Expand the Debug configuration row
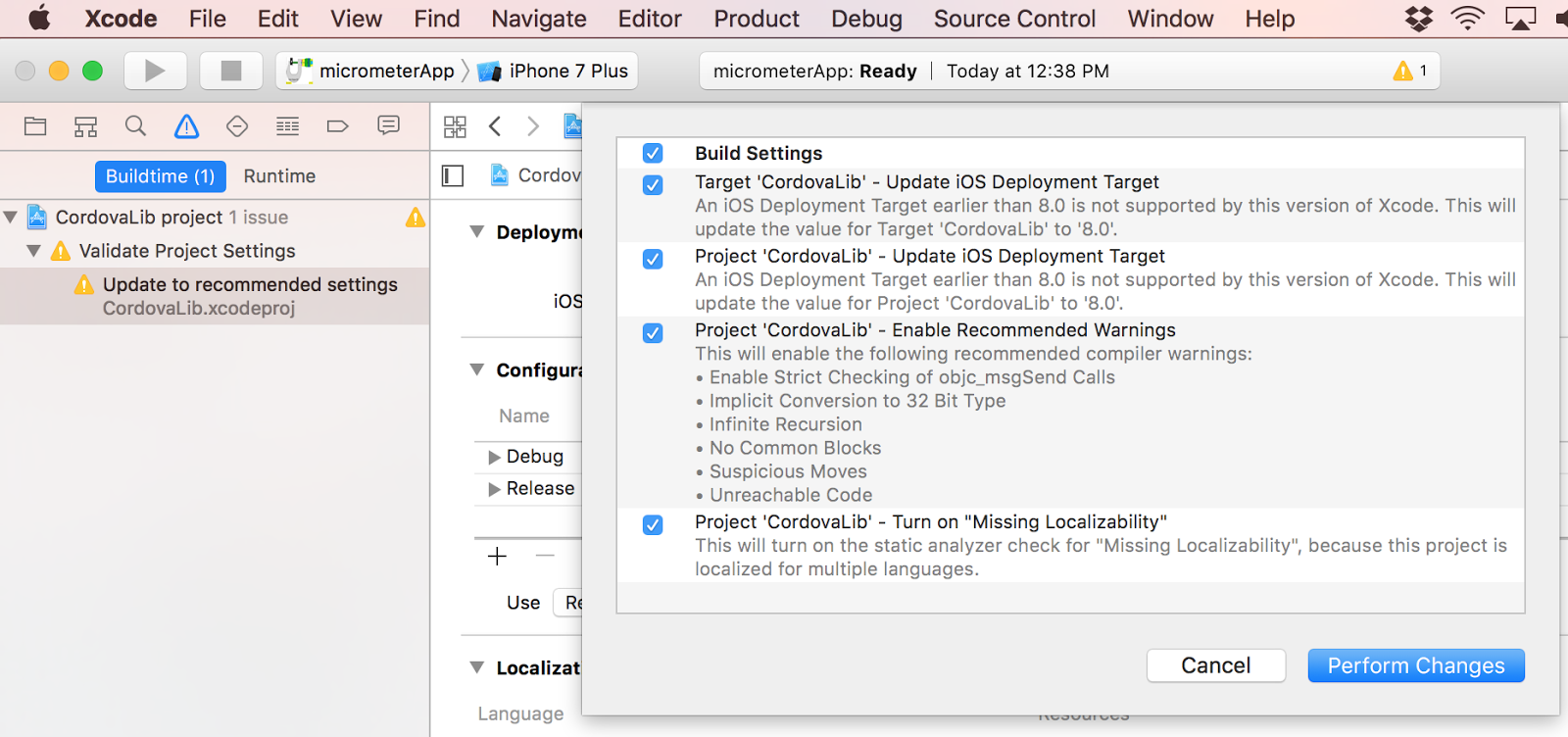 pos(494,457)
